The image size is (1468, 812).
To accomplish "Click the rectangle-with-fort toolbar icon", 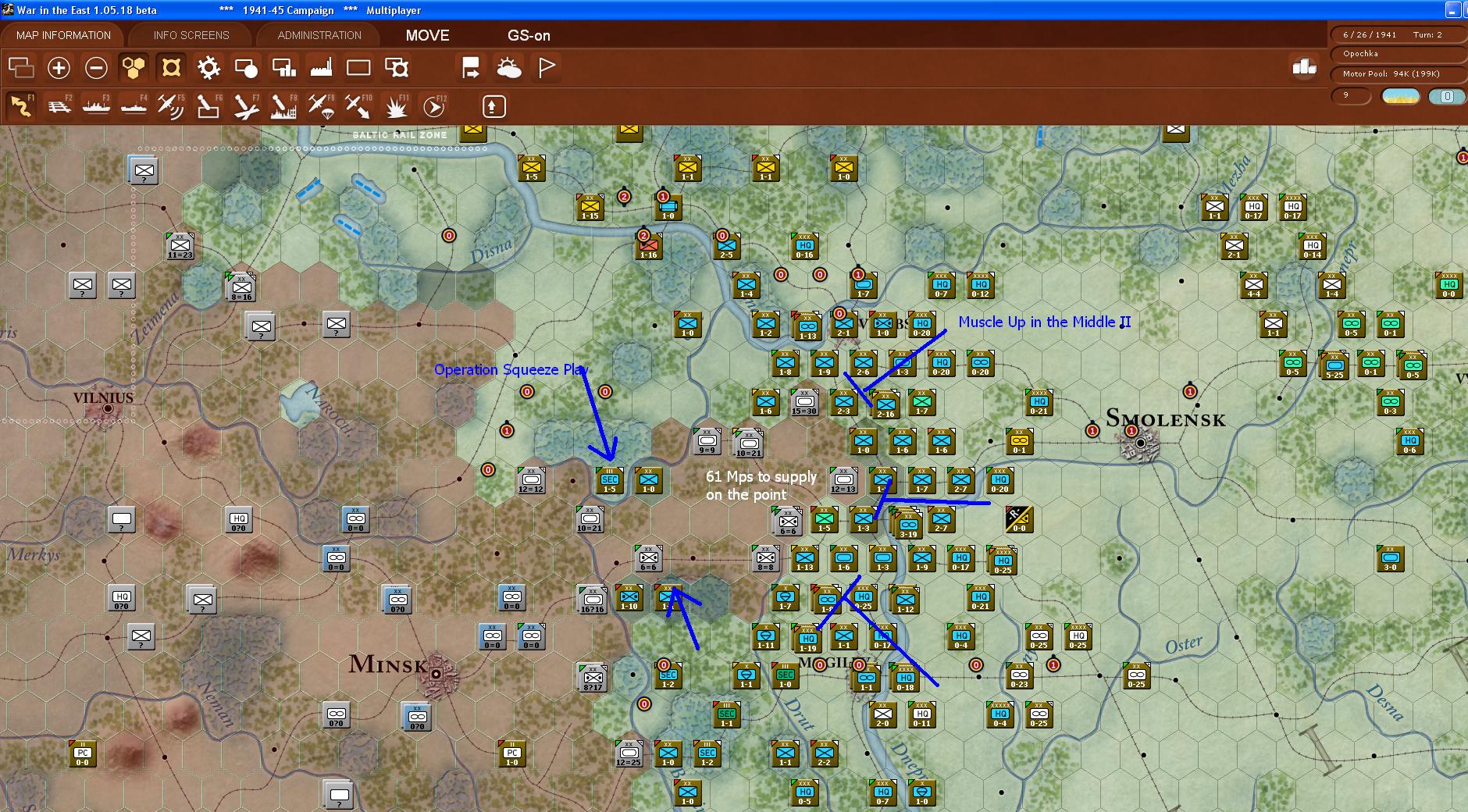I will 397,68.
